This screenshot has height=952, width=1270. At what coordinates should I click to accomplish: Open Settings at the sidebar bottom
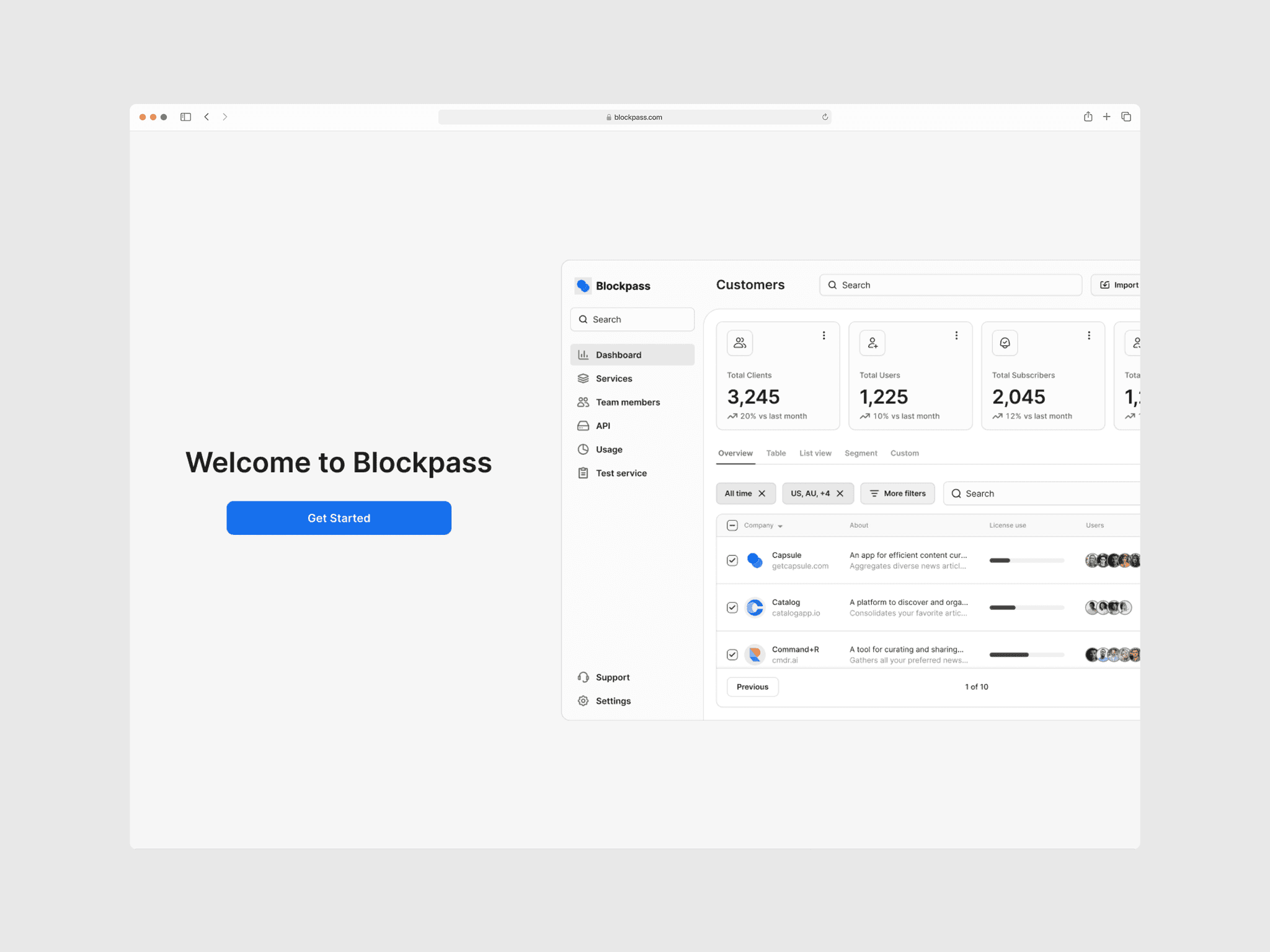(x=613, y=700)
